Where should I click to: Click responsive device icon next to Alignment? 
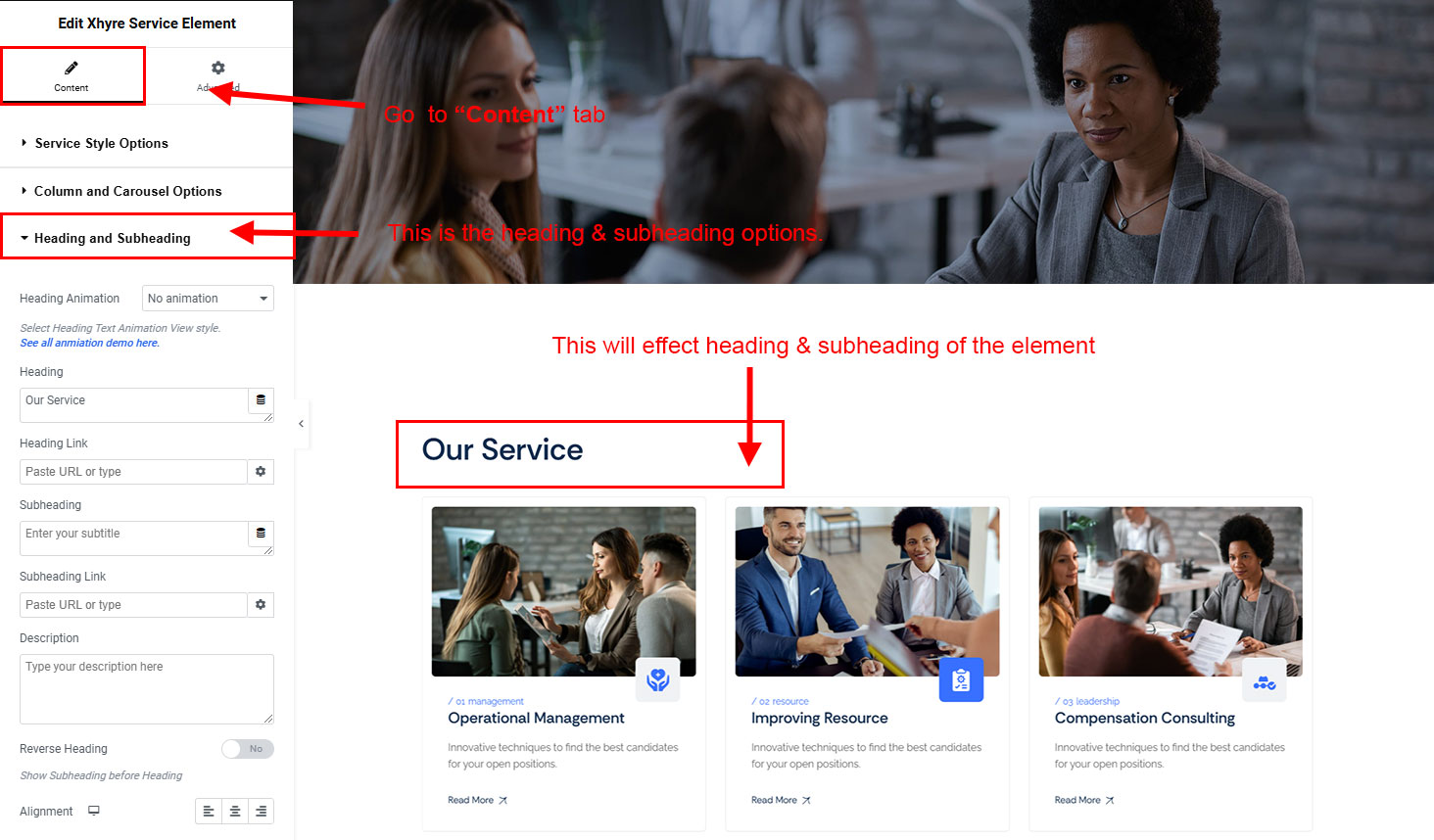tap(94, 811)
